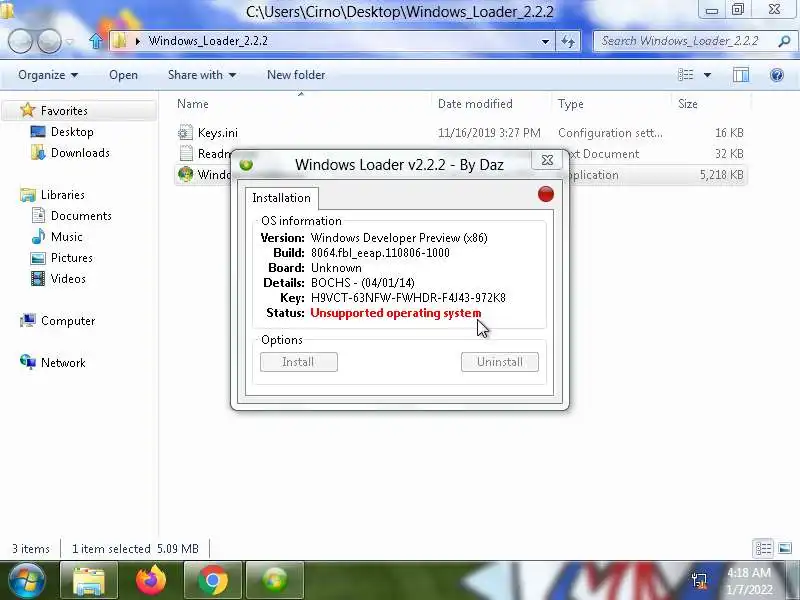Click the Readme text document icon
This screenshot has width=800, height=600.
pos(186,154)
